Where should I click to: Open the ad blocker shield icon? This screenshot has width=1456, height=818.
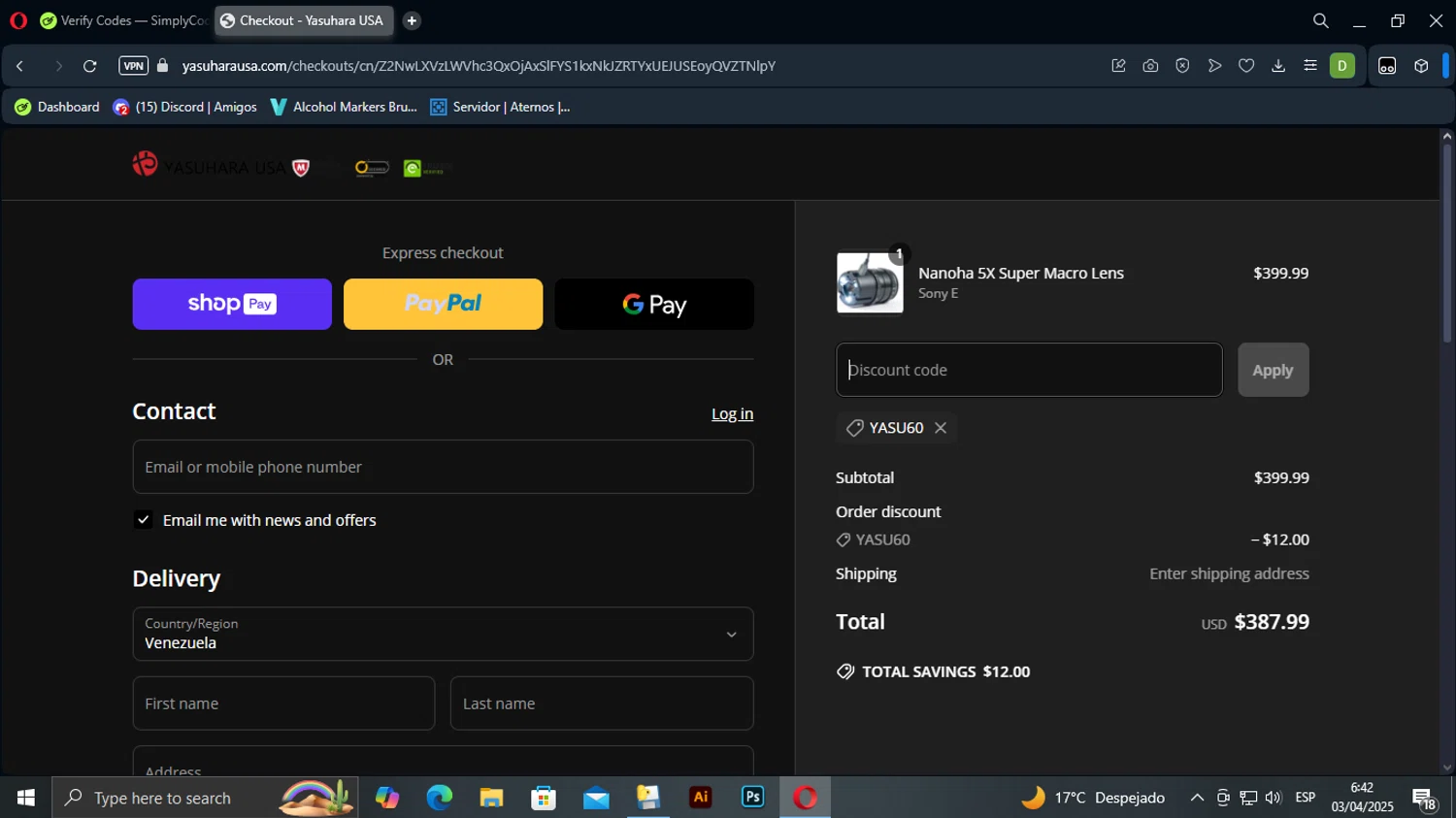(x=1182, y=66)
